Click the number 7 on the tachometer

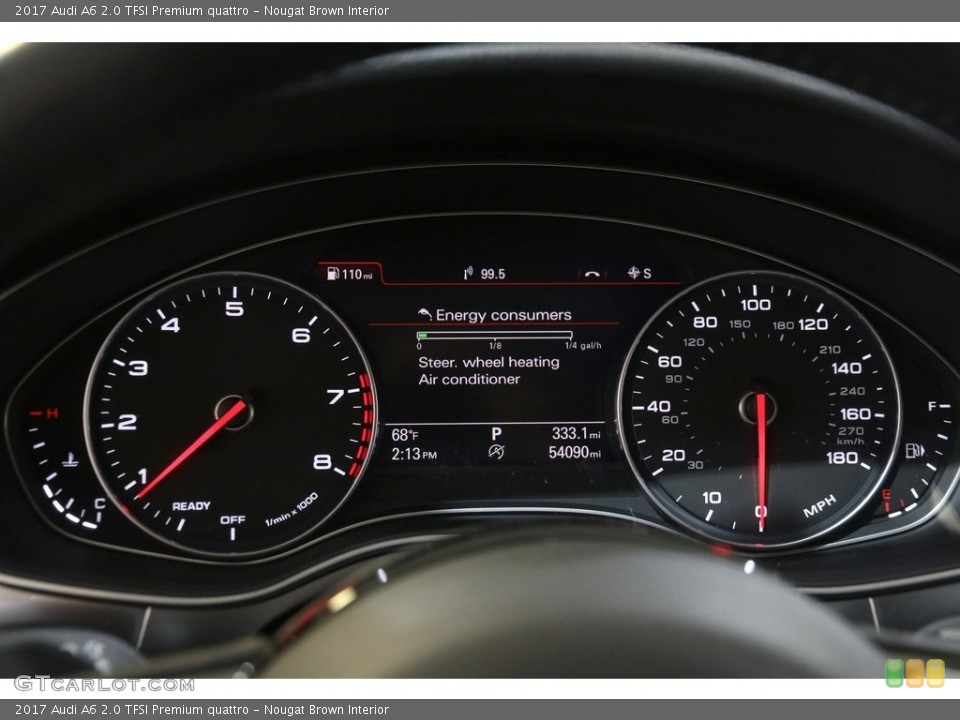pyautogui.click(x=335, y=397)
